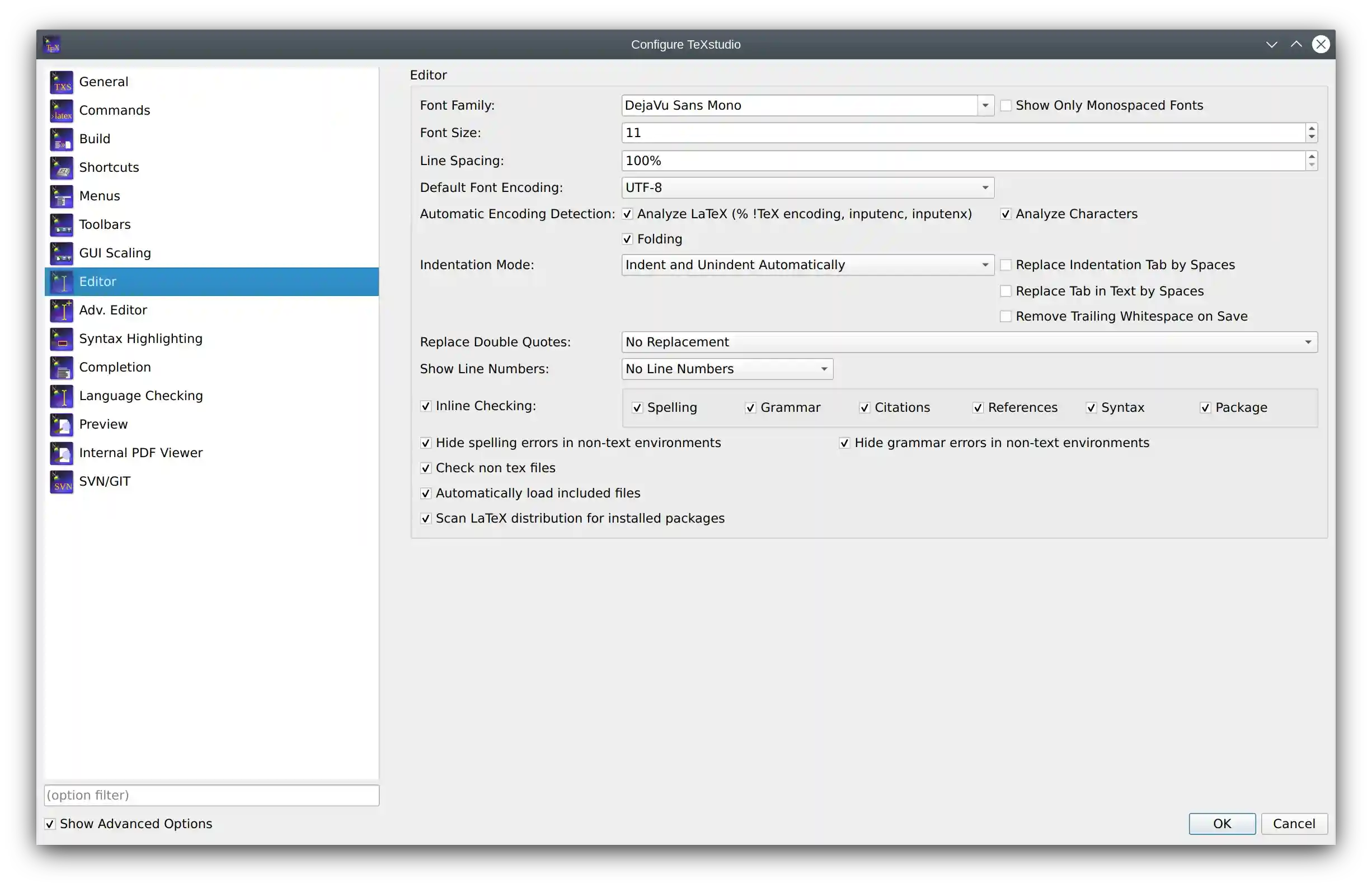The height and width of the screenshot is (888, 1372).
Task: Open the General settings page
Action: [x=212, y=82]
